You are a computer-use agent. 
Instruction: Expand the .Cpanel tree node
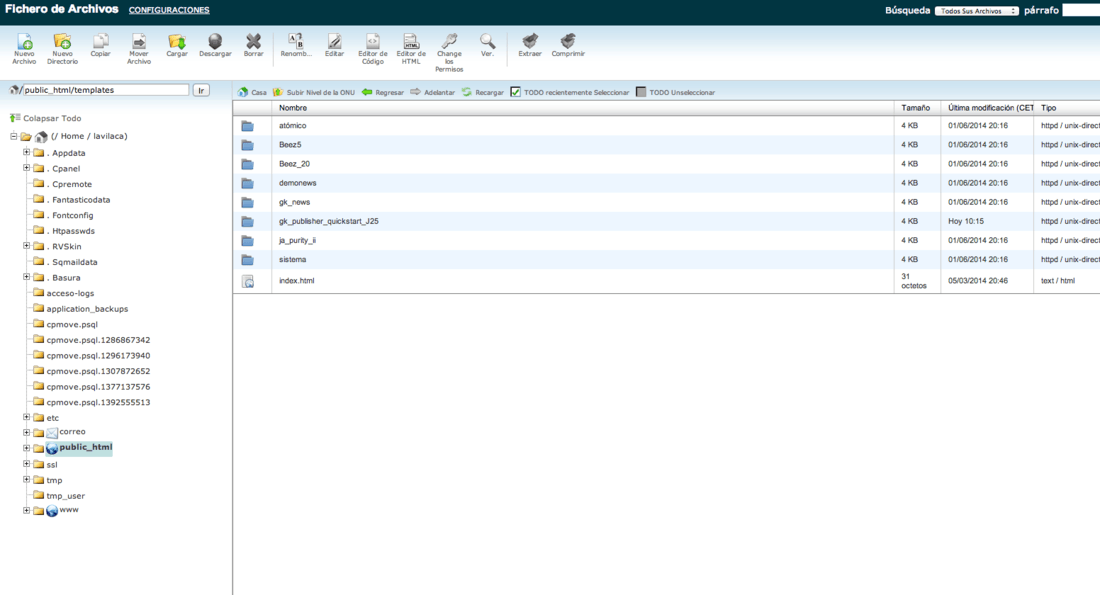click(26, 168)
